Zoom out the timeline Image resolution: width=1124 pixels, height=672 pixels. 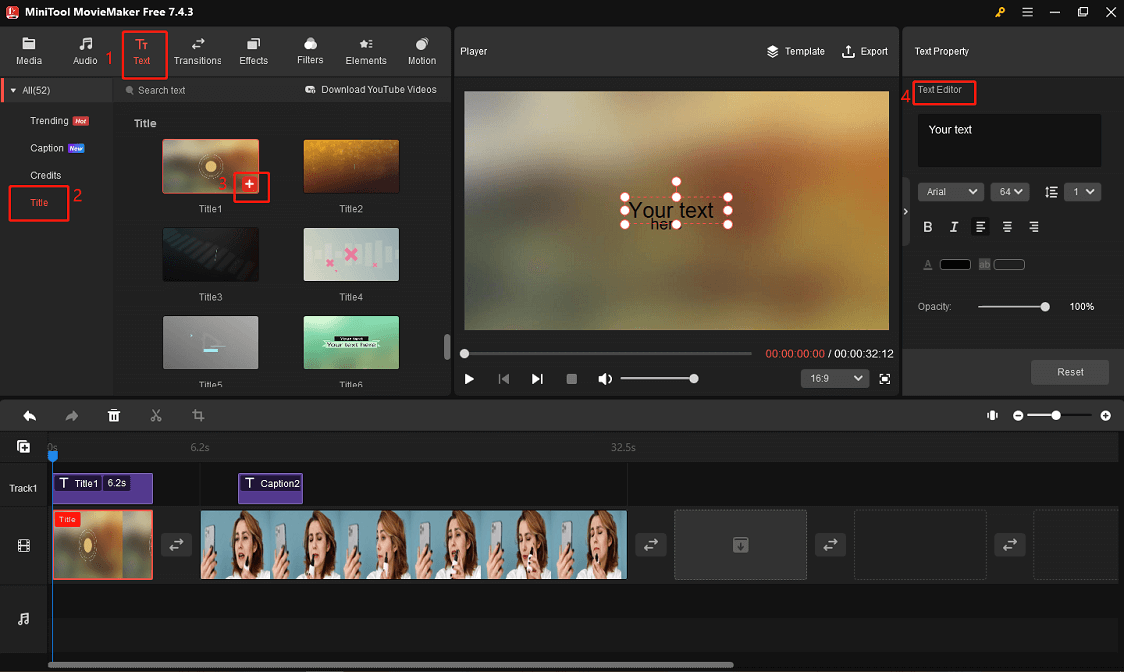(1018, 416)
